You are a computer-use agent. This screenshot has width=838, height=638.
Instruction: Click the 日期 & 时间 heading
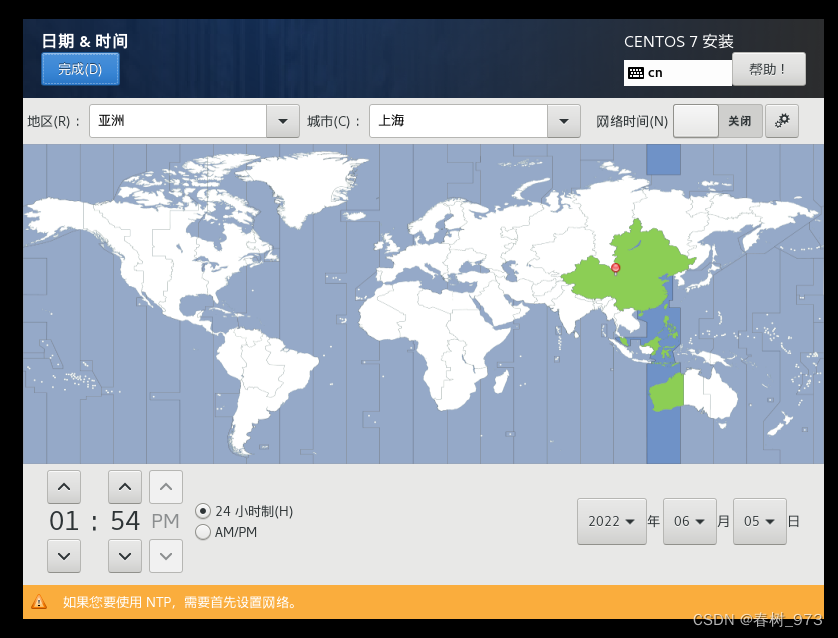84,41
